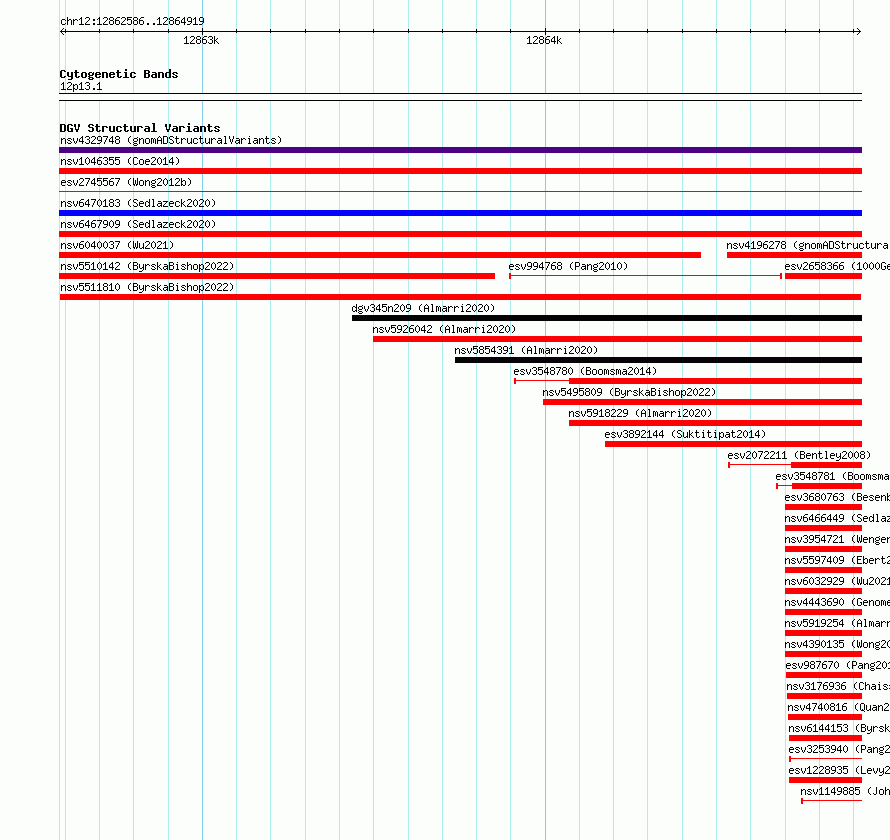Screen dimensions: 890x840
Task: Click the black dgv345n209 variant bar
Action: pyautogui.click(x=607, y=318)
